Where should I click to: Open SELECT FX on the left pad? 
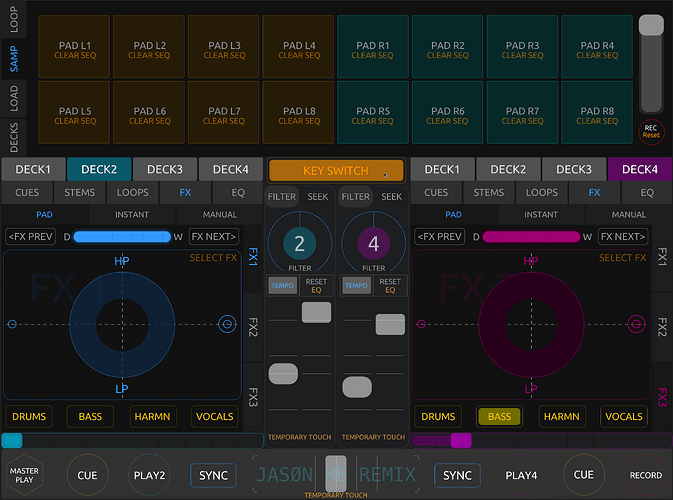(x=212, y=258)
